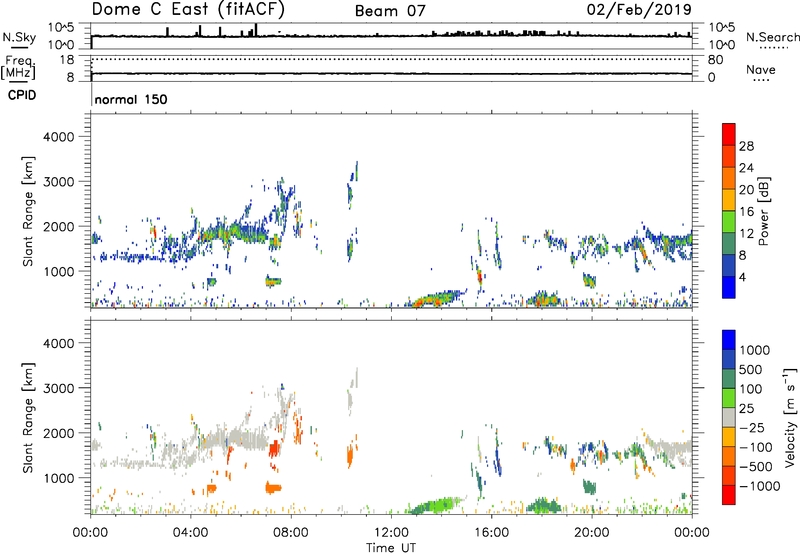Click the title 'Dome C East (fitACF)'
Screen dimensions: 800x554
188,9
